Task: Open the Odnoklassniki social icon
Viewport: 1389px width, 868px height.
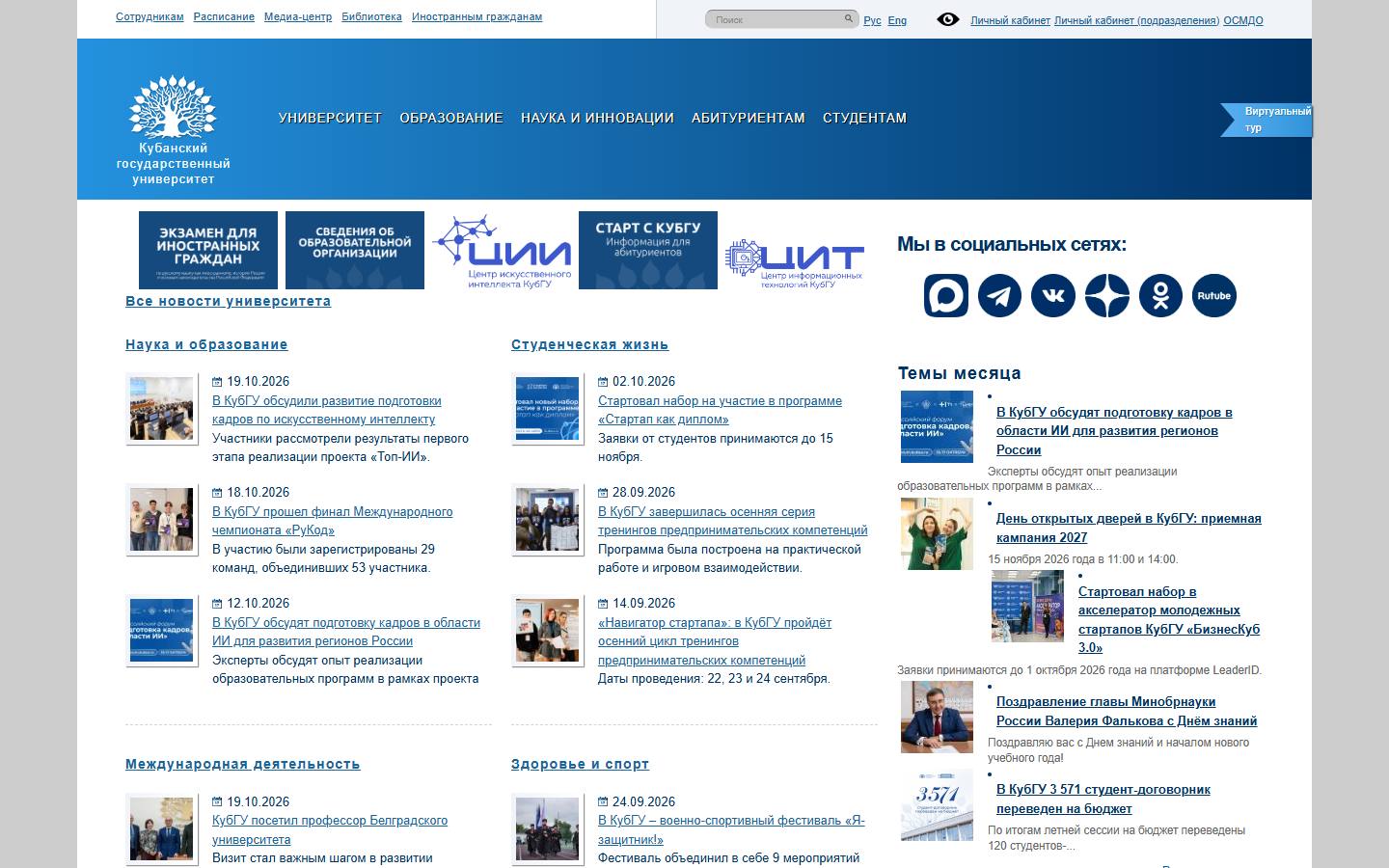Action: pyautogui.click(x=1160, y=296)
